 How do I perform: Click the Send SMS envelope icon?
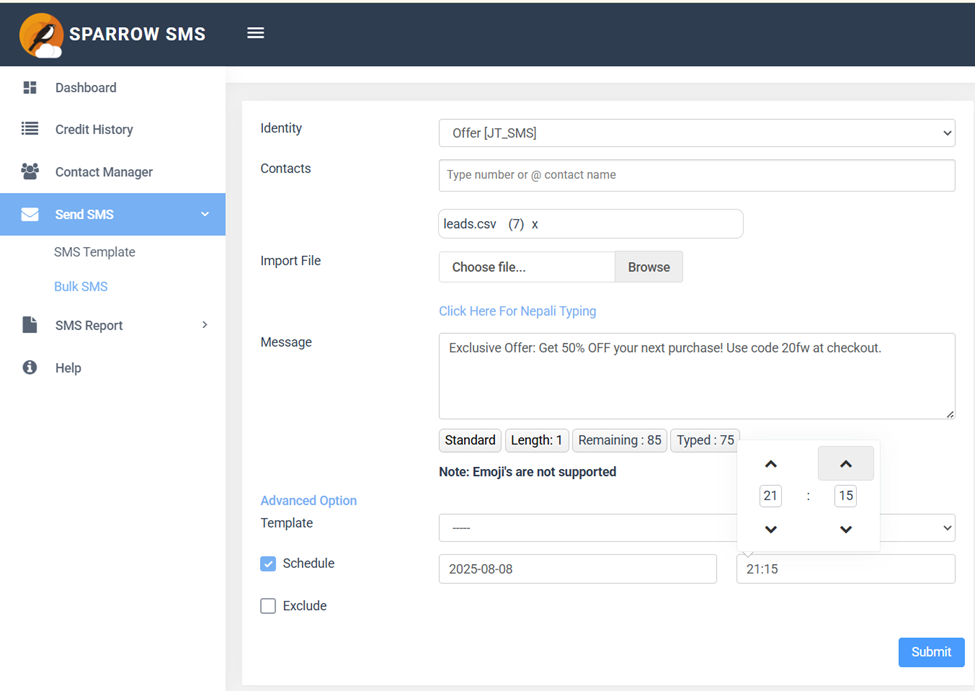click(30, 214)
